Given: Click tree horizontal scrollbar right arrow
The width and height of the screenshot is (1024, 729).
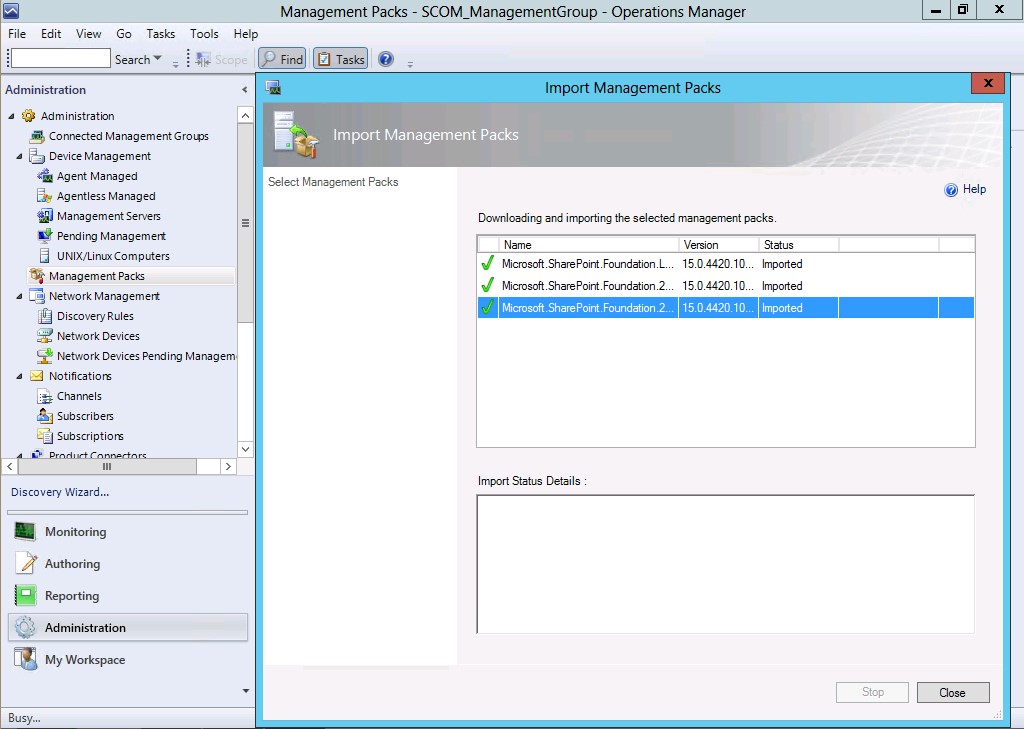Looking at the screenshot, I should (x=228, y=466).
